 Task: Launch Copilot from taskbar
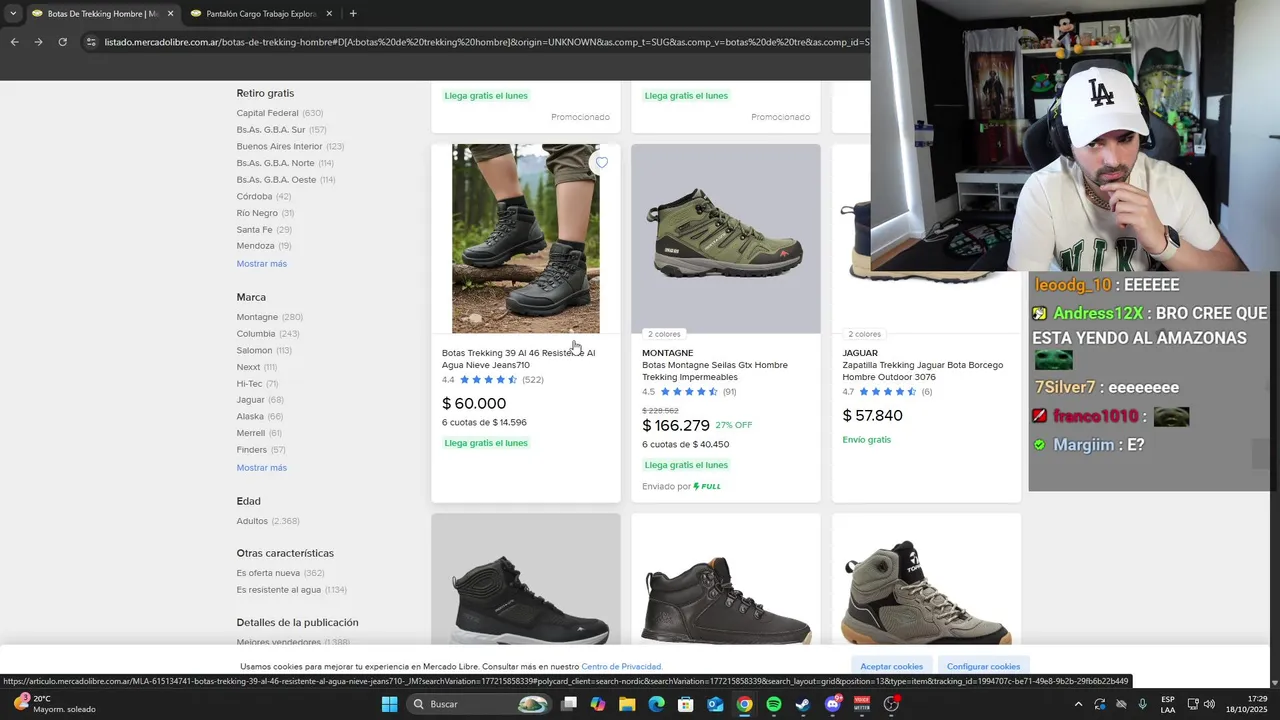598,704
